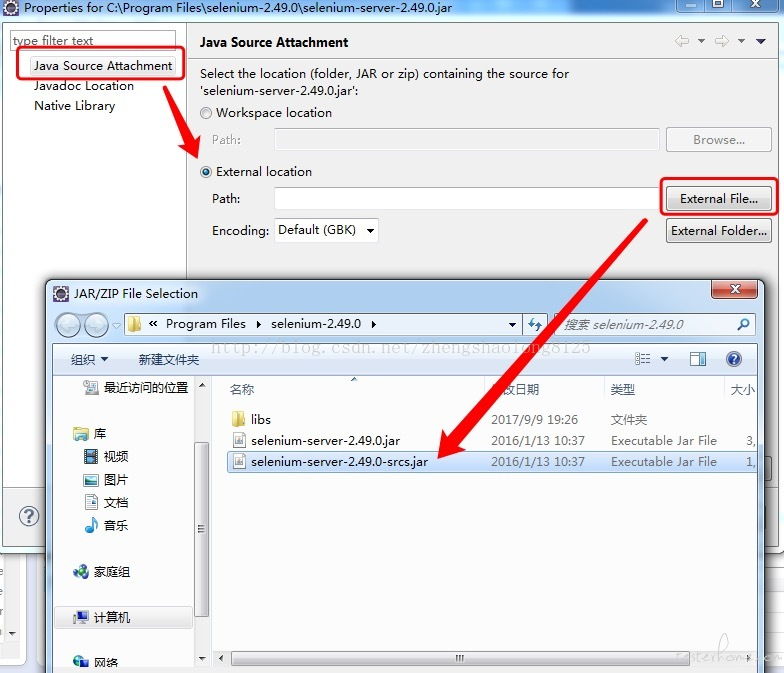784x673 pixels.
Task: Click scroll-down arrow of navigation pane
Action: tap(202, 658)
